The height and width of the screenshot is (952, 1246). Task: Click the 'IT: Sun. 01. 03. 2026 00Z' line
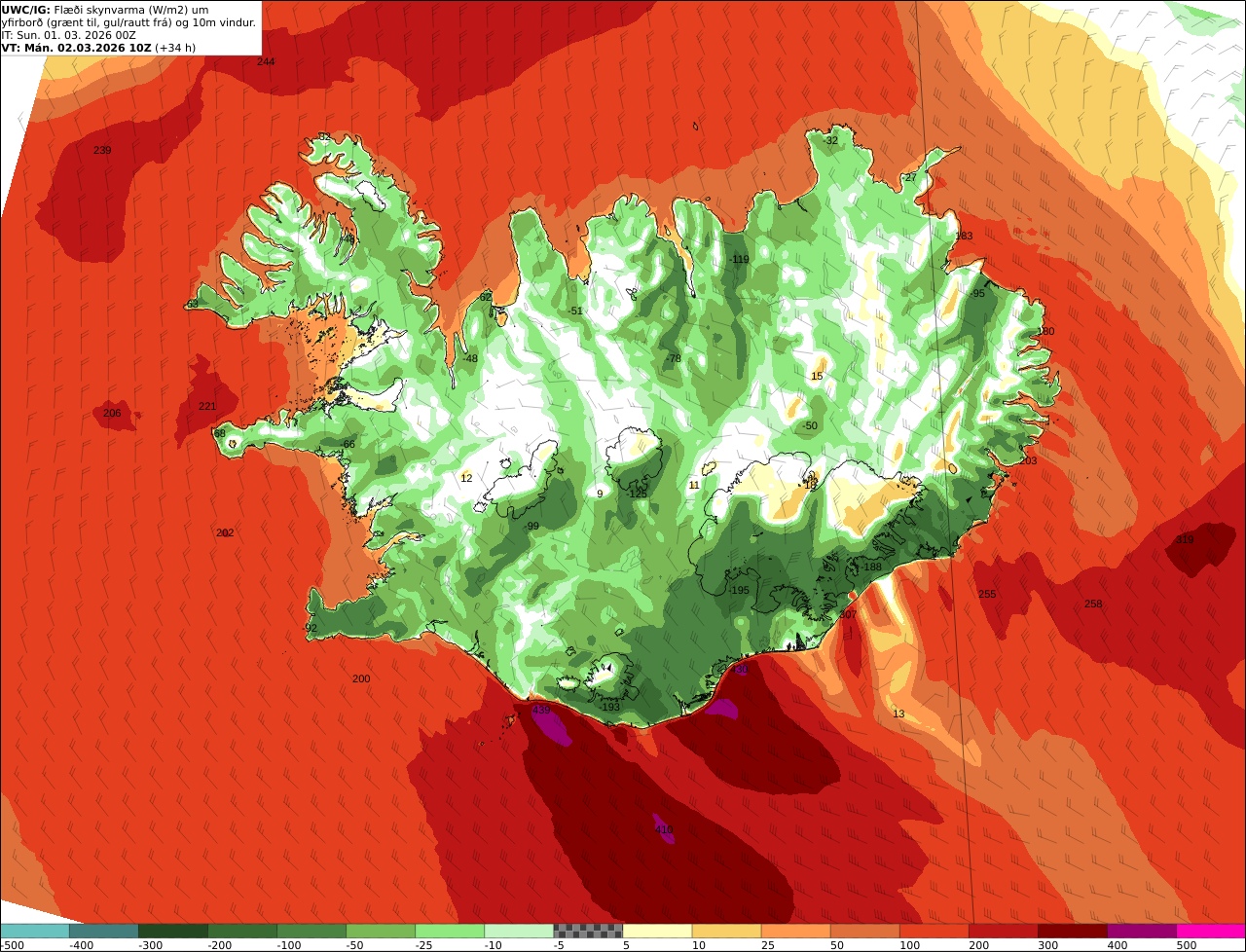(68, 35)
